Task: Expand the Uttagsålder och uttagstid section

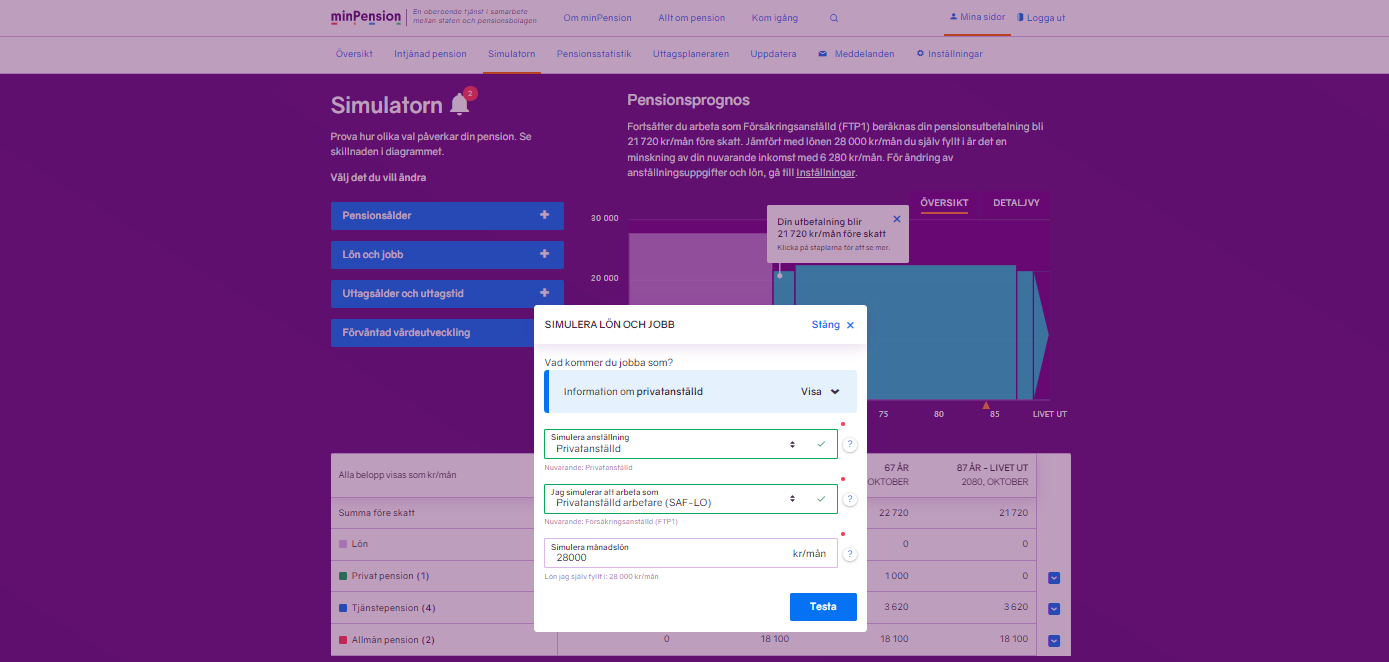Action: [x=447, y=294]
